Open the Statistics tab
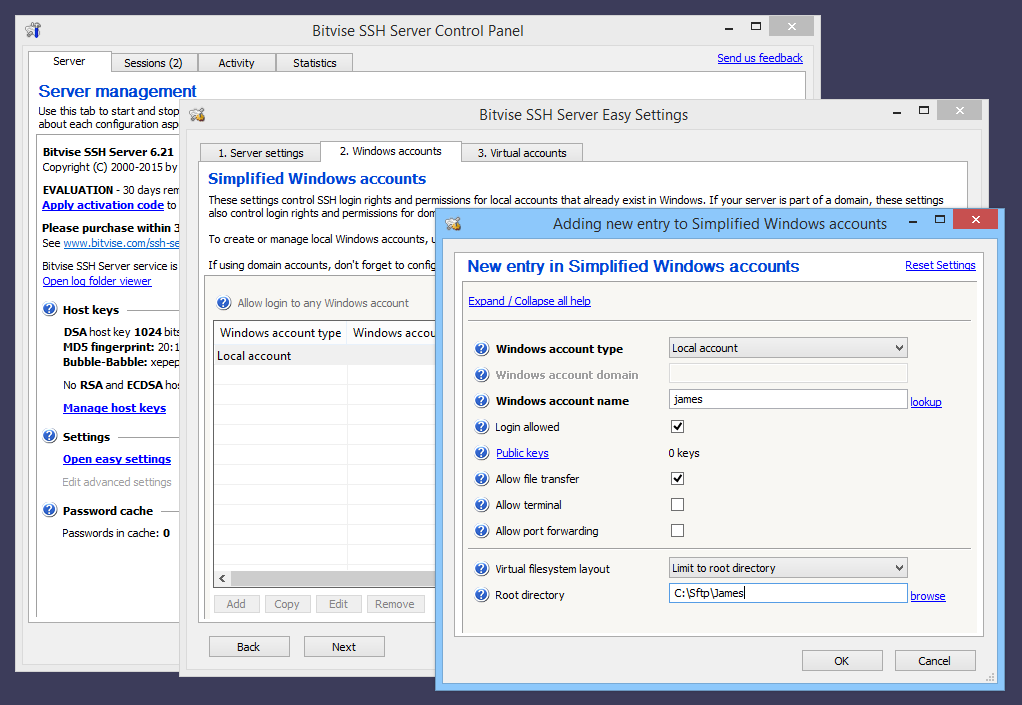The image size is (1022, 705). (x=314, y=63)
